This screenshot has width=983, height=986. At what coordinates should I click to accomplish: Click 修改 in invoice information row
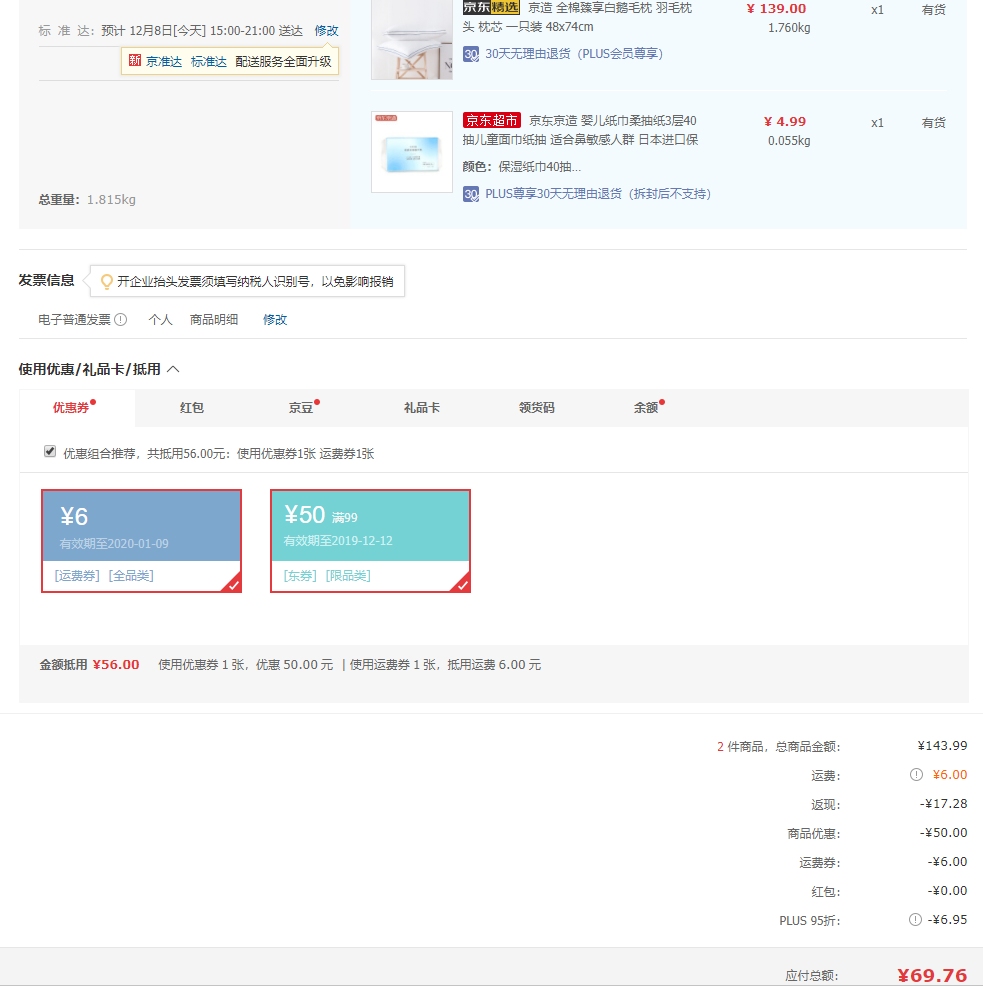tap(275, 319)
